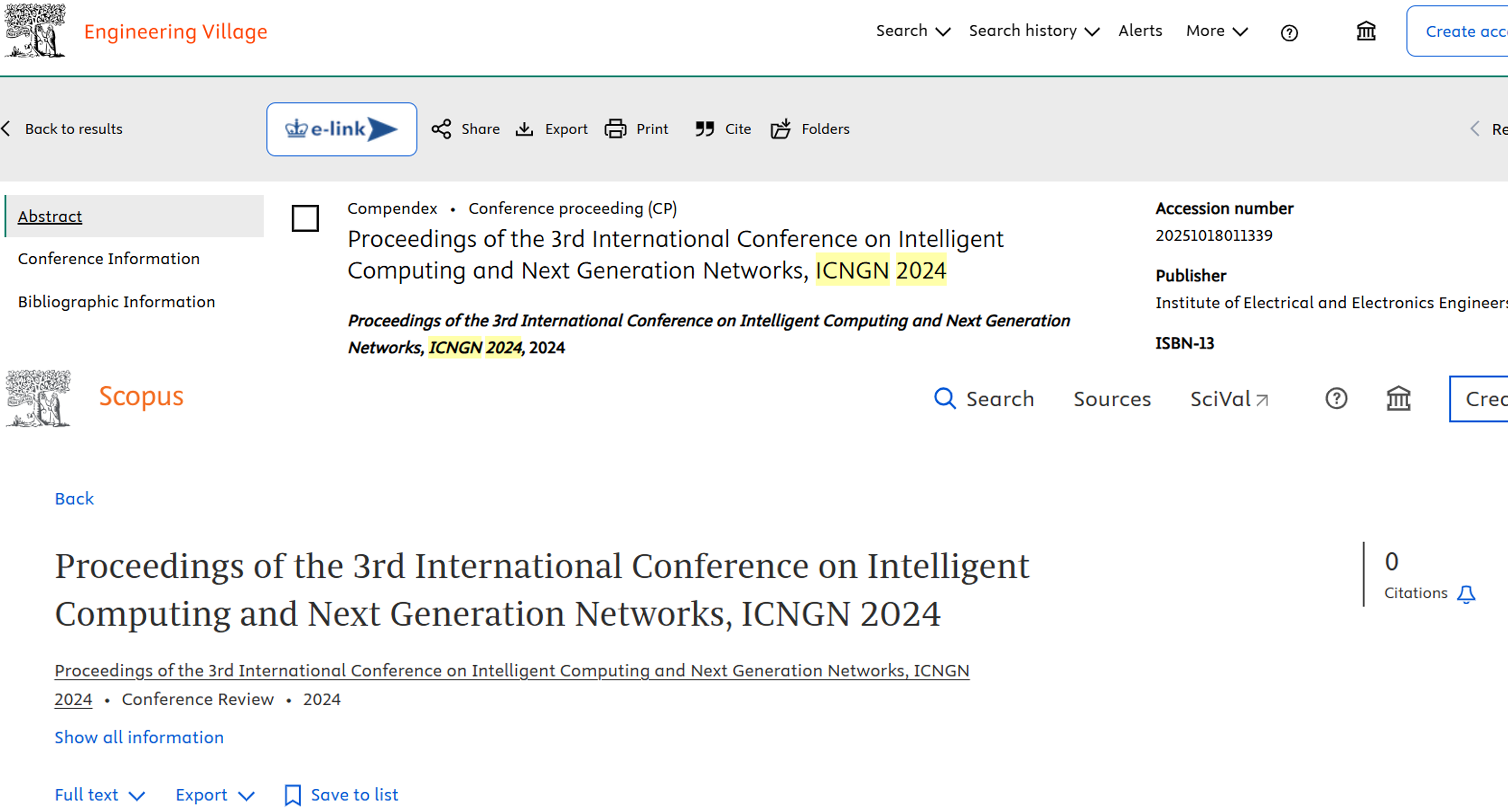
Task: Click Scopus institution building icon
Action: [x=1398, y=399]
